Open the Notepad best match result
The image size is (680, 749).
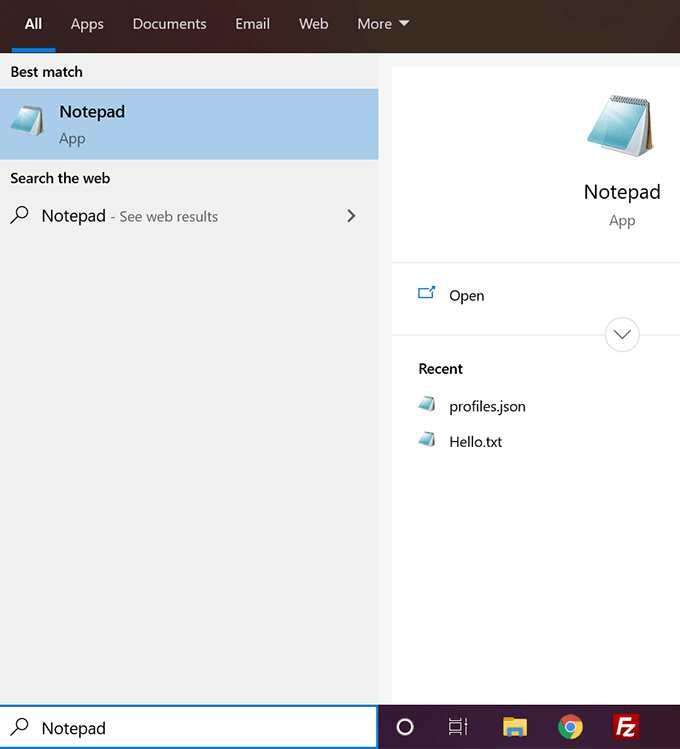189,124
